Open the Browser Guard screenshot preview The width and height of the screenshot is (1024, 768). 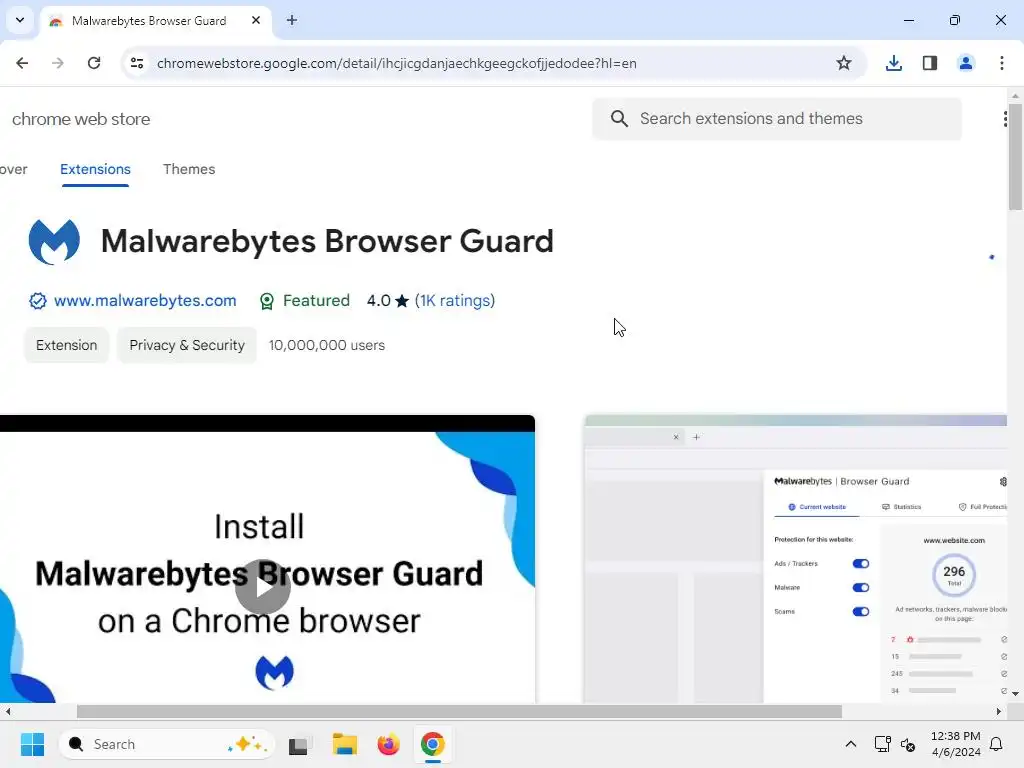click(795, 559)
